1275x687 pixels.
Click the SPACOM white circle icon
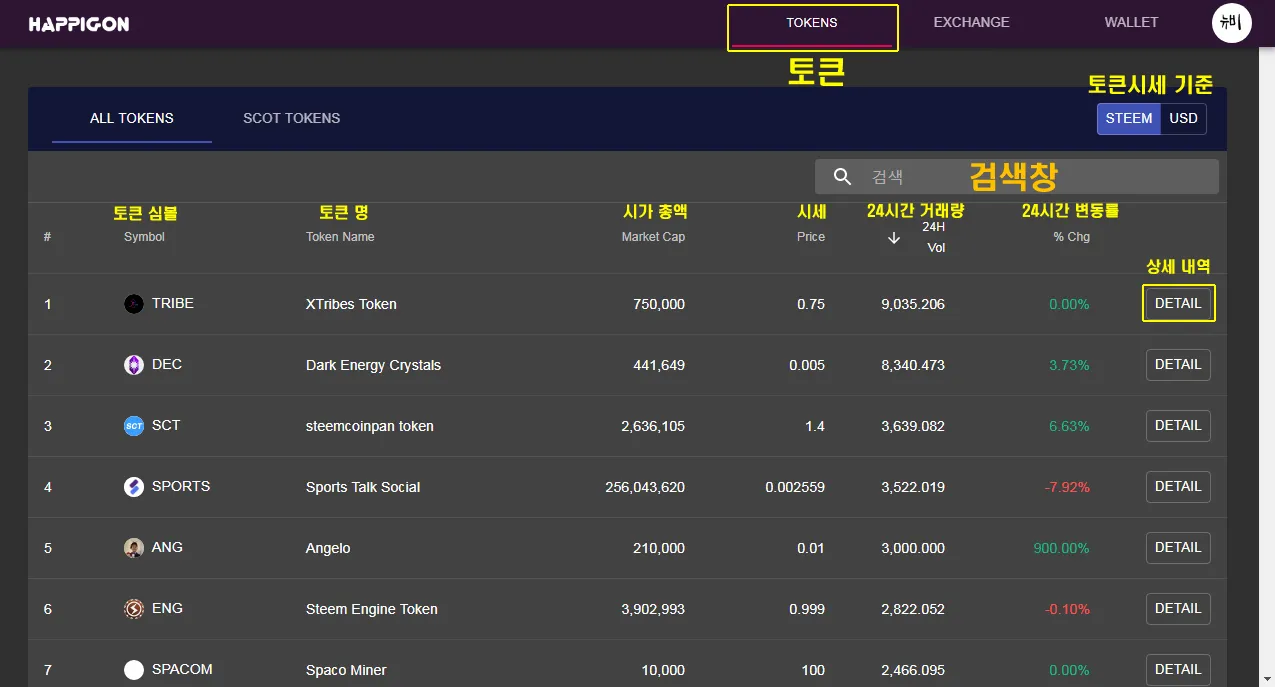pyautogui.click(x=134, y=670)
